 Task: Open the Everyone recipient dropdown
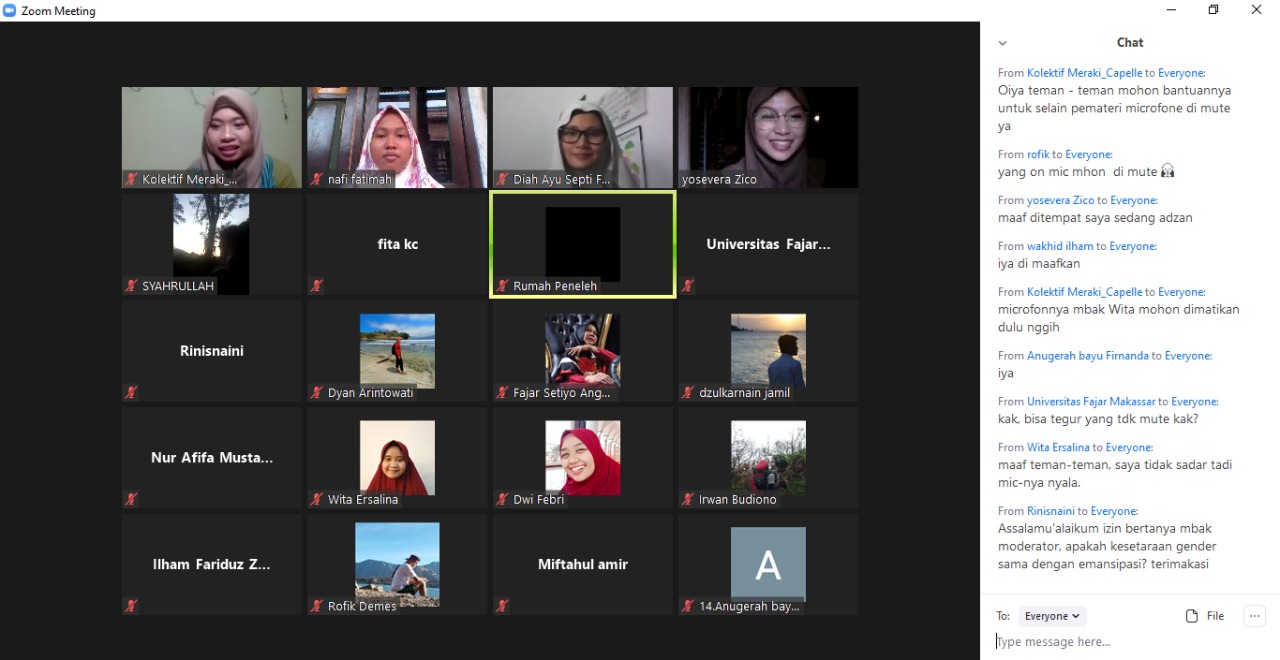[1052, 616]
